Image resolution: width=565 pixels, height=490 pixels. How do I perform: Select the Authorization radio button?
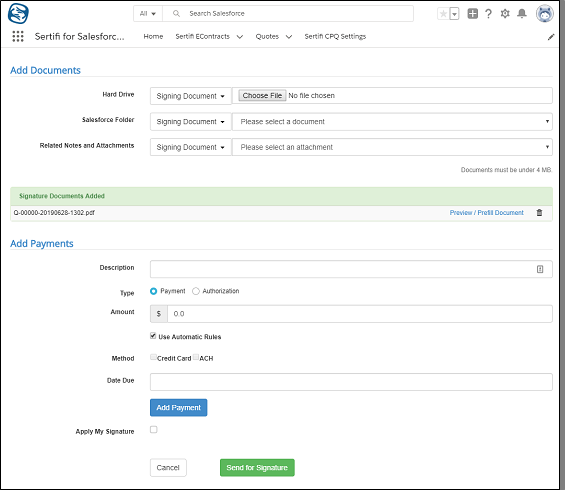[x=196, y=291]
